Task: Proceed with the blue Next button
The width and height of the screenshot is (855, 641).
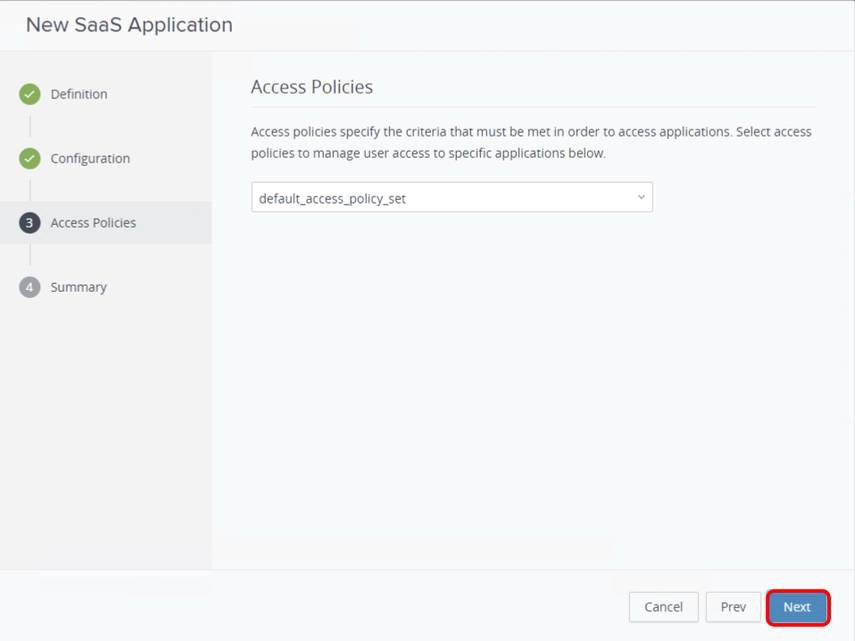Action: point(797,607)
